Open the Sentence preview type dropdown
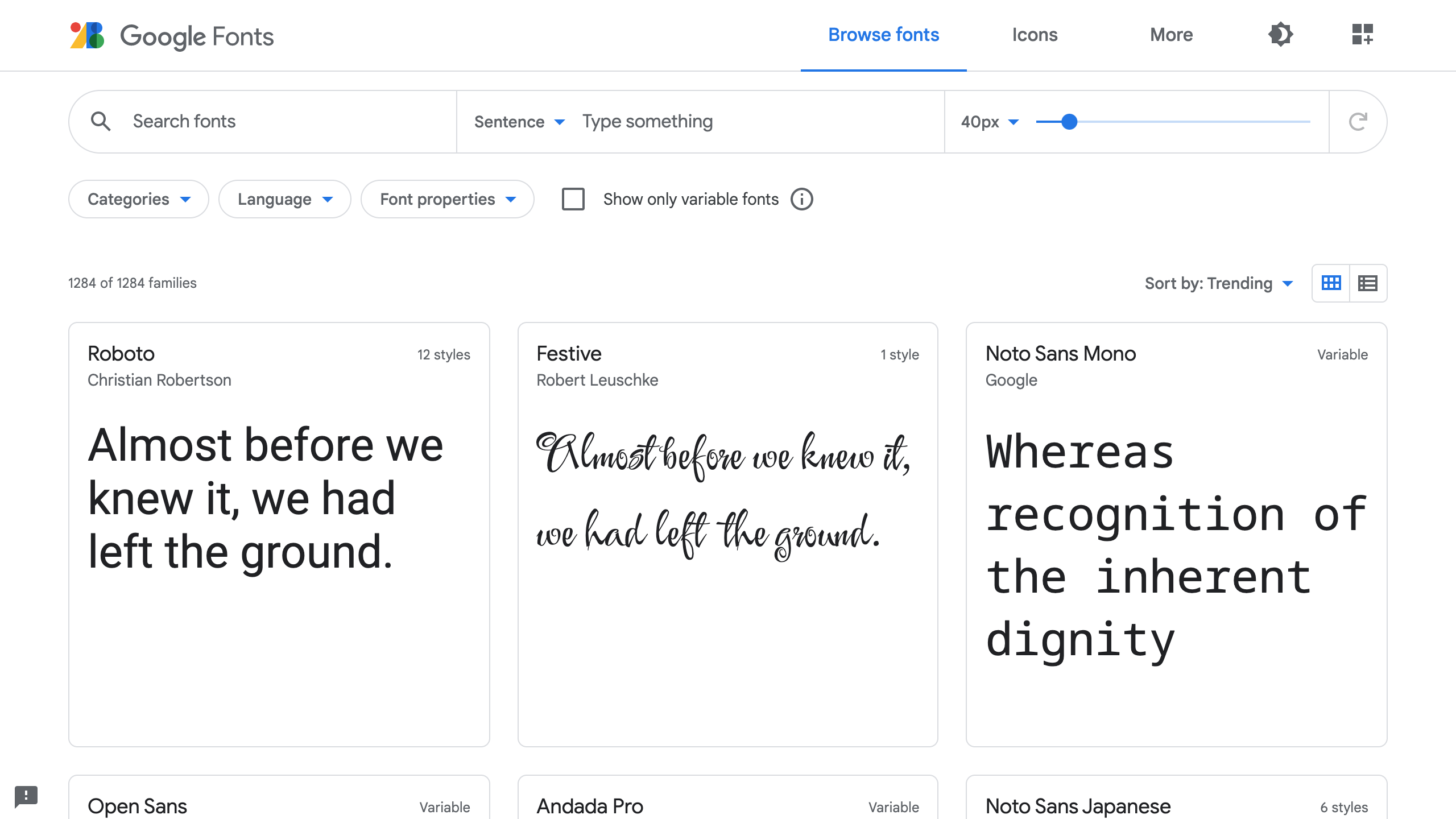 pos(519,122)
